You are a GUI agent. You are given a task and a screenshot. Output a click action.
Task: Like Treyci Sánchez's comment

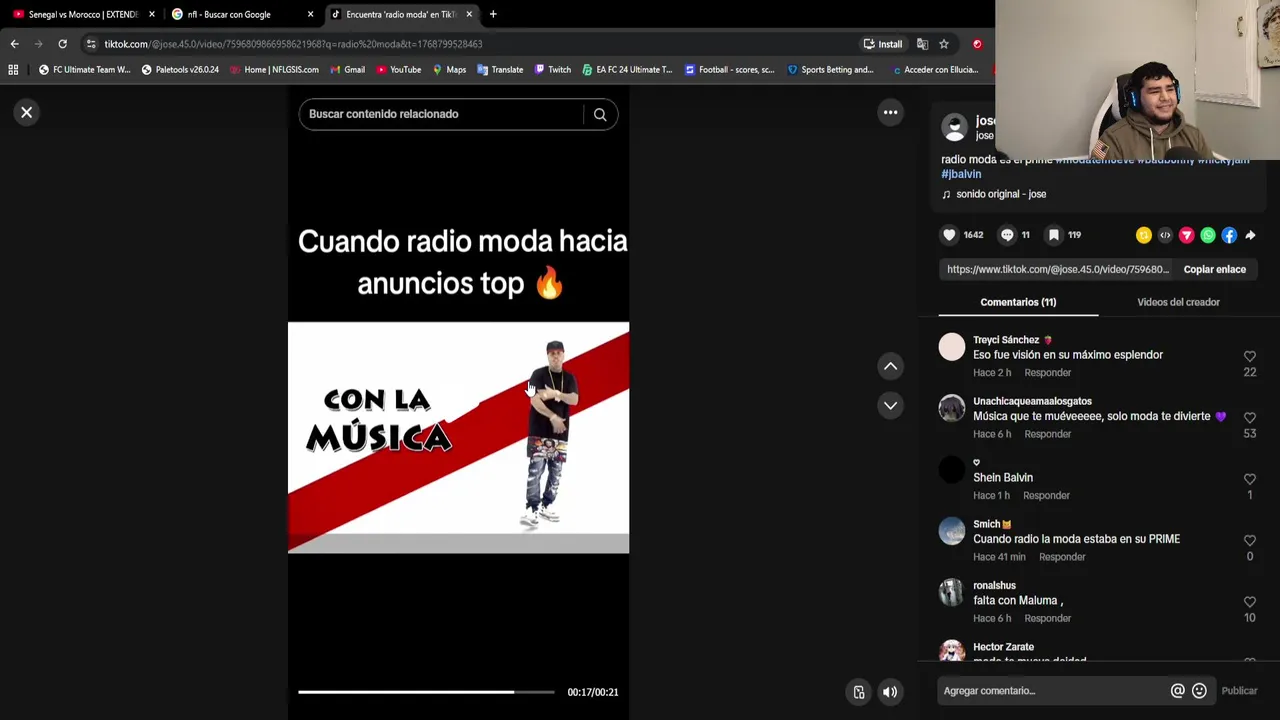pyautogui.click(x=1249, y=356)
